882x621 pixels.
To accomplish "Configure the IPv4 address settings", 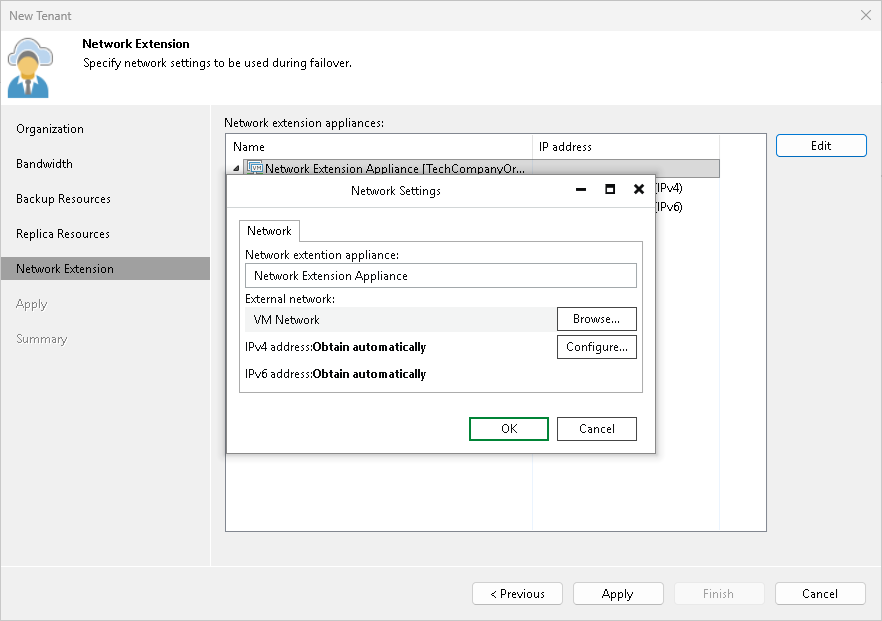I will point(596,347).
